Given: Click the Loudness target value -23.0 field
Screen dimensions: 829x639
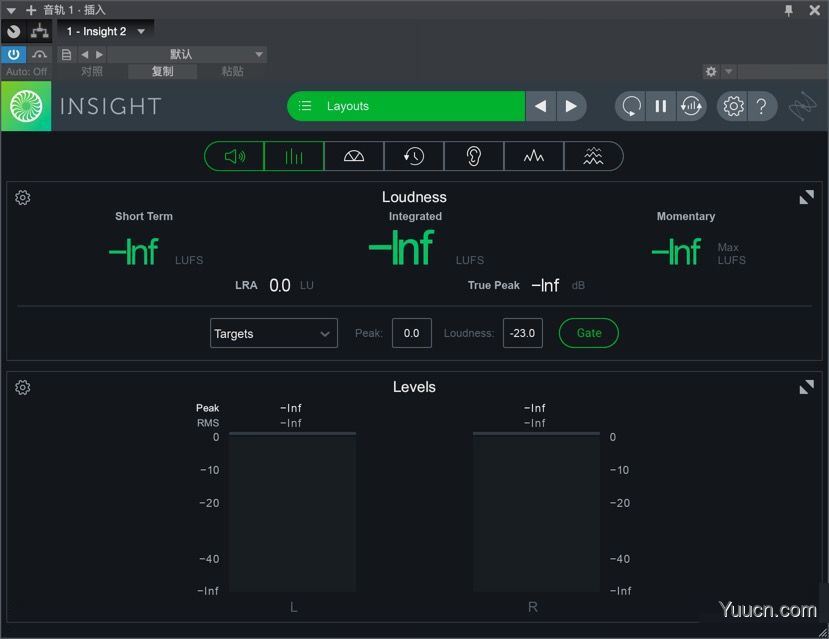Looking at the screenshot, I should coord(522,333).
